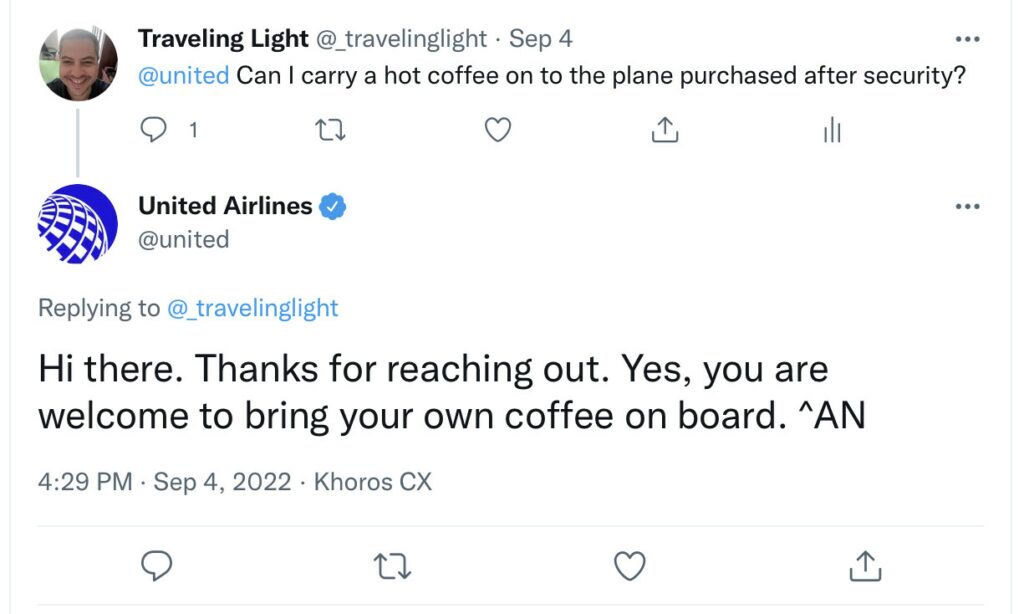Share the Traveling Light tweet

(665, 129)
